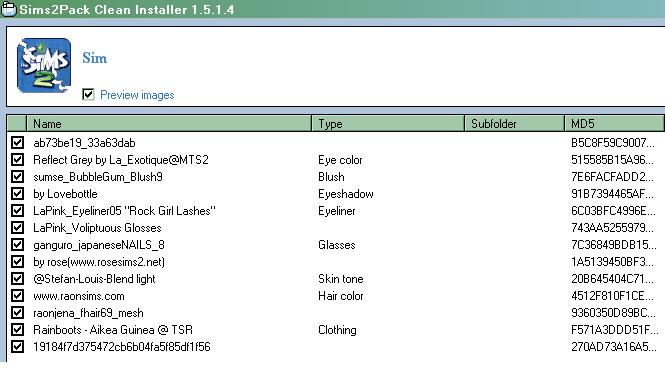
Task: Click the blank checkbox column header
Action: pos(17,123)
